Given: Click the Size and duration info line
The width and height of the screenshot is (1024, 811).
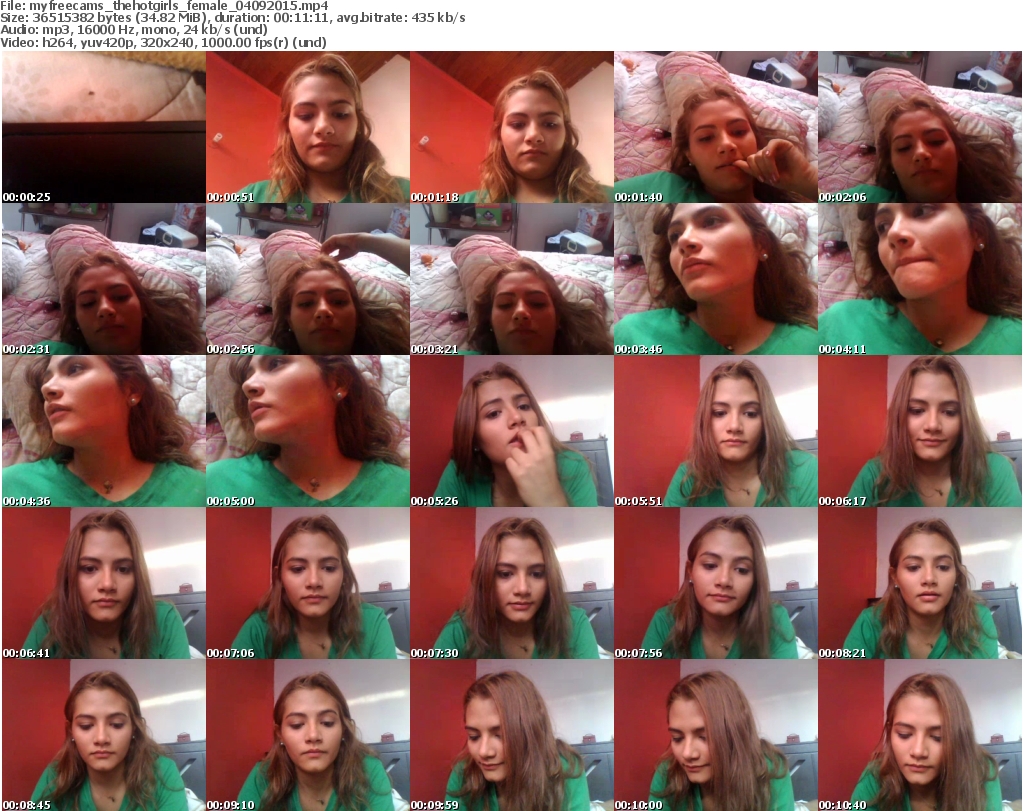Looking at the screenshot, I should click(x=232, y=18).
